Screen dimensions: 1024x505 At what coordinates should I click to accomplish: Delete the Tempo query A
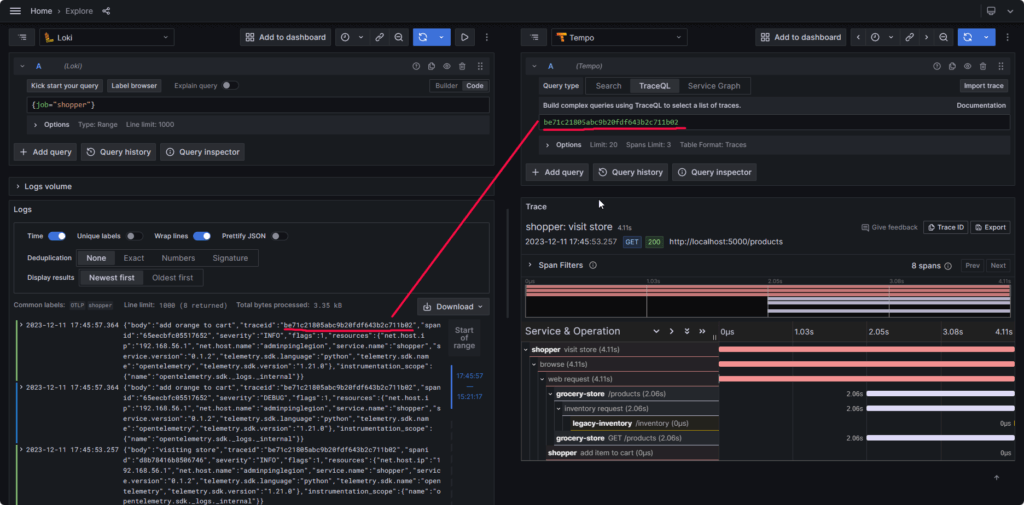pyautogui.click(x=983, y=66)
